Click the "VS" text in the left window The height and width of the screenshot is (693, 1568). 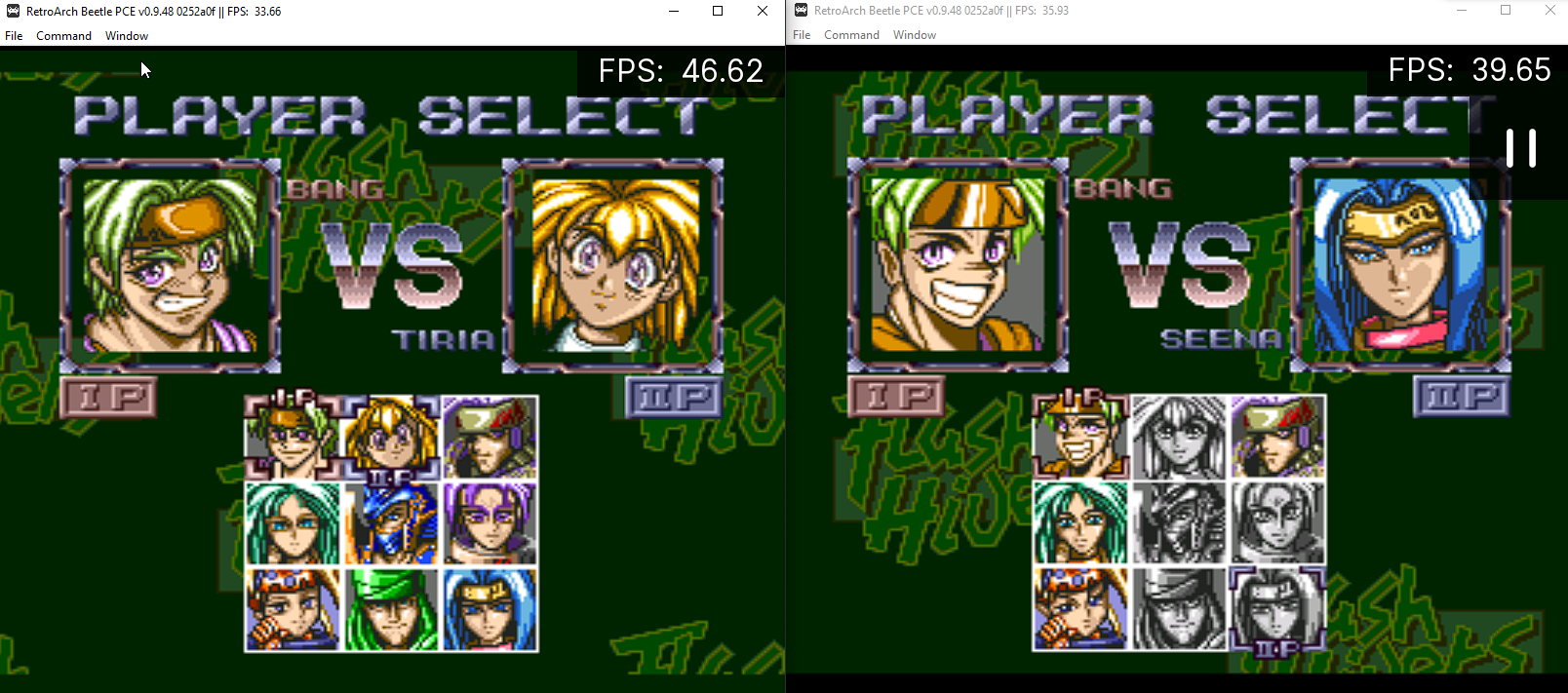coord(392,265)
